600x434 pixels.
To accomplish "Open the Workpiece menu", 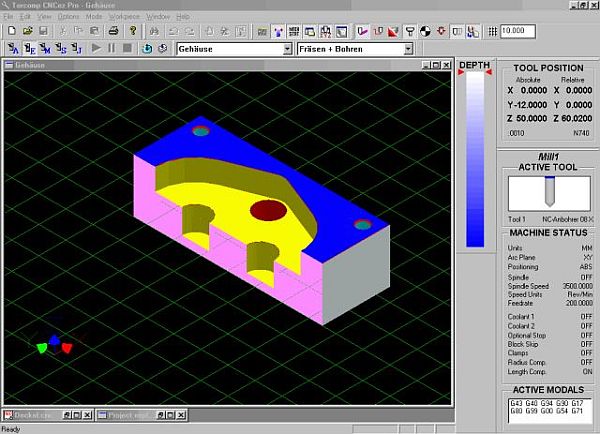I will [x=124, y=17].
